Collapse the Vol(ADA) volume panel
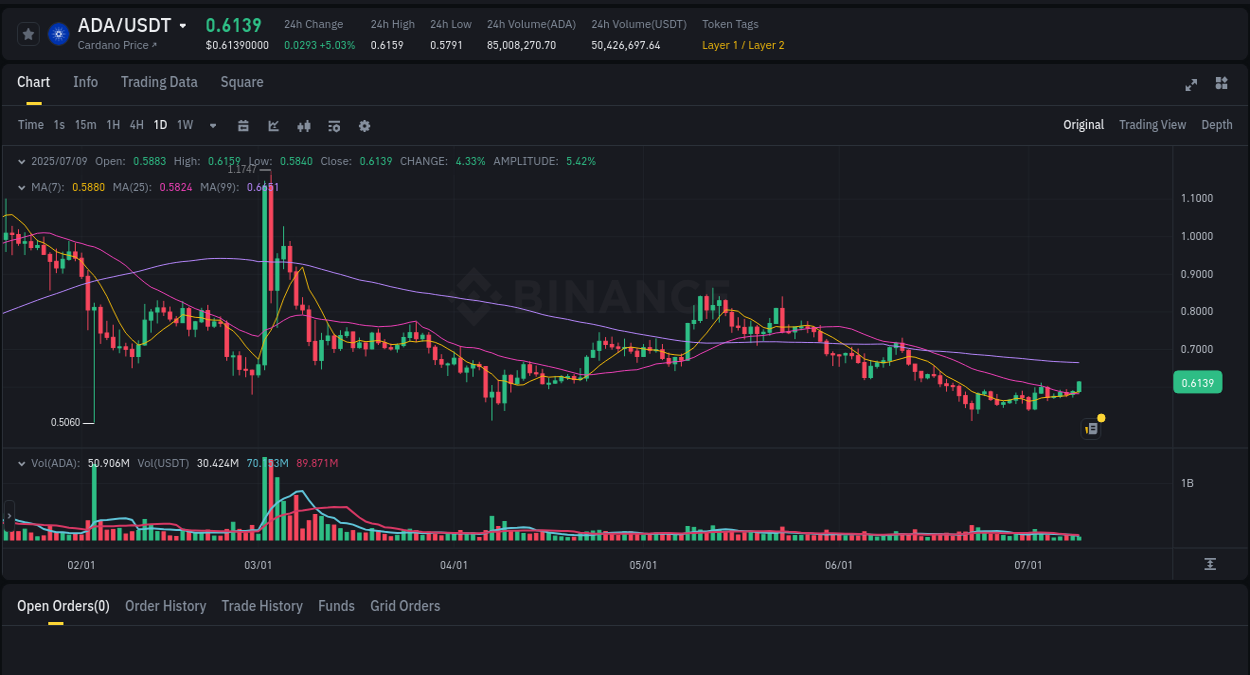This screenshot has height=675, width=1250. (21, 463)
